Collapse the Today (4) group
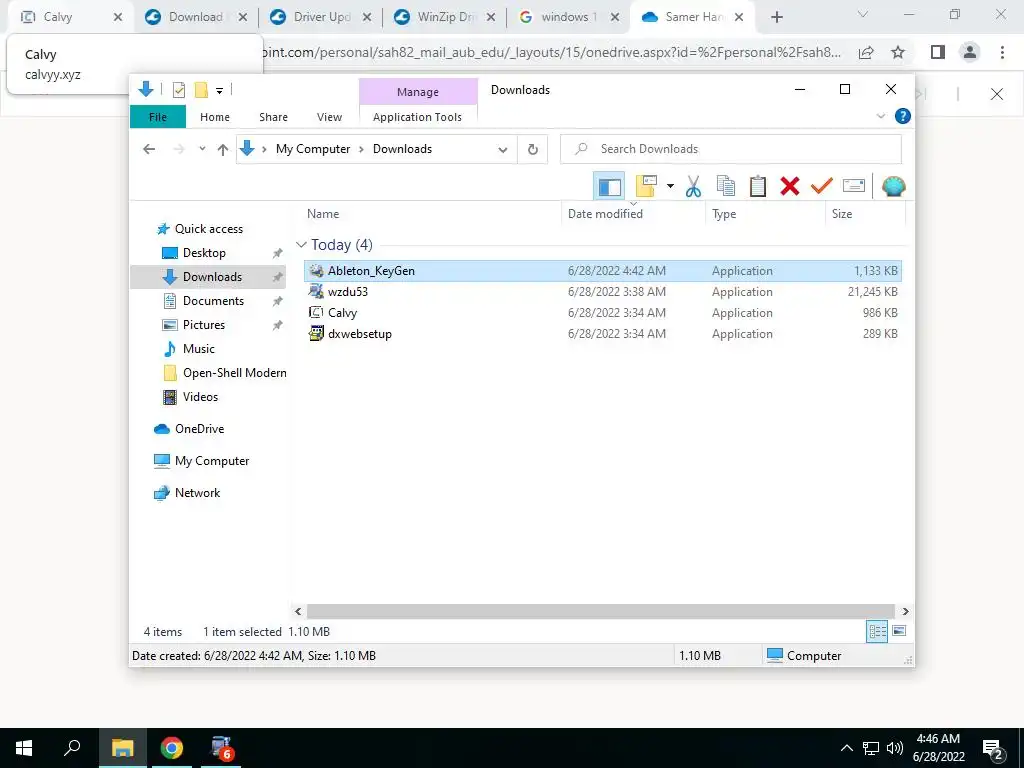This screenshot has width=1024, height=768. [x=301, y=245]
